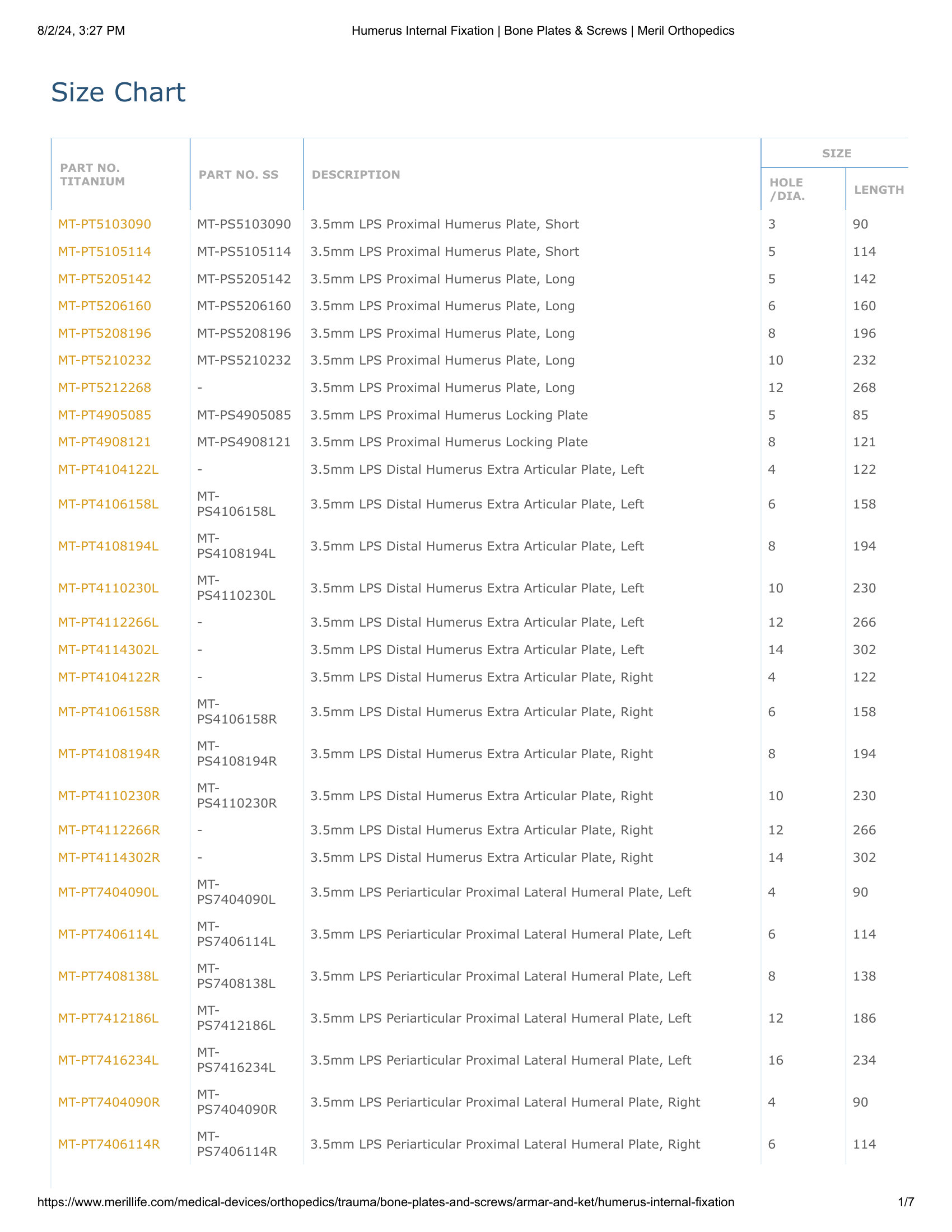Open the MT-PT4905085 locking plate link

pos(104,415)
